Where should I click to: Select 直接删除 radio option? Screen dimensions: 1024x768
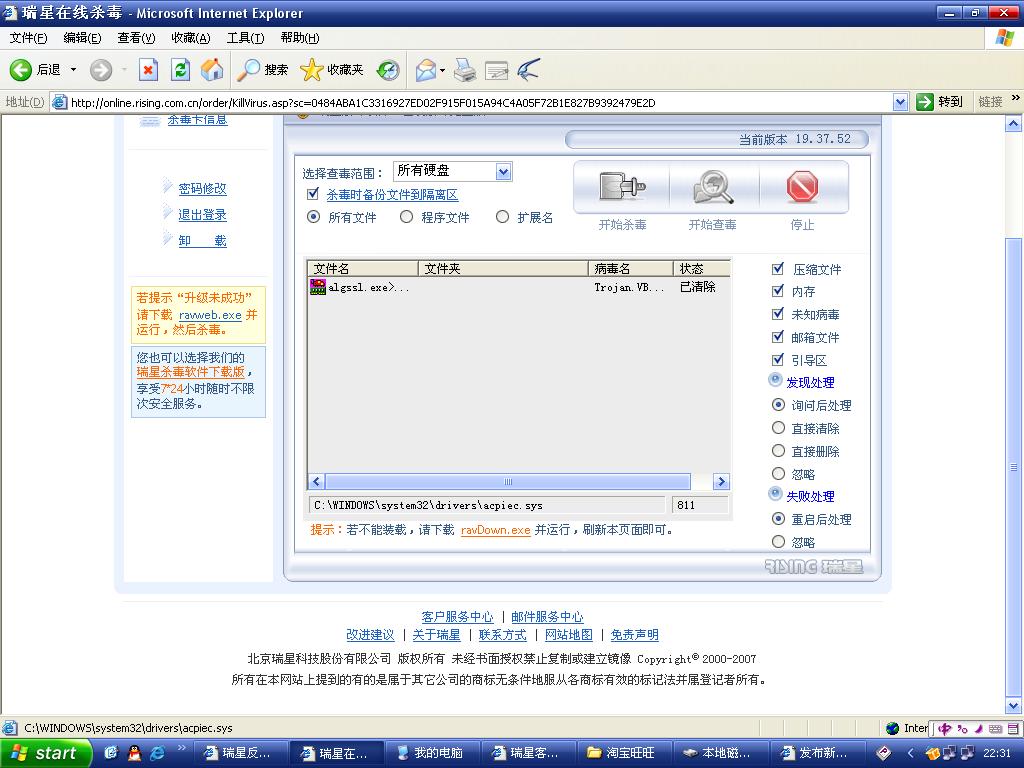tap(778, 451)
